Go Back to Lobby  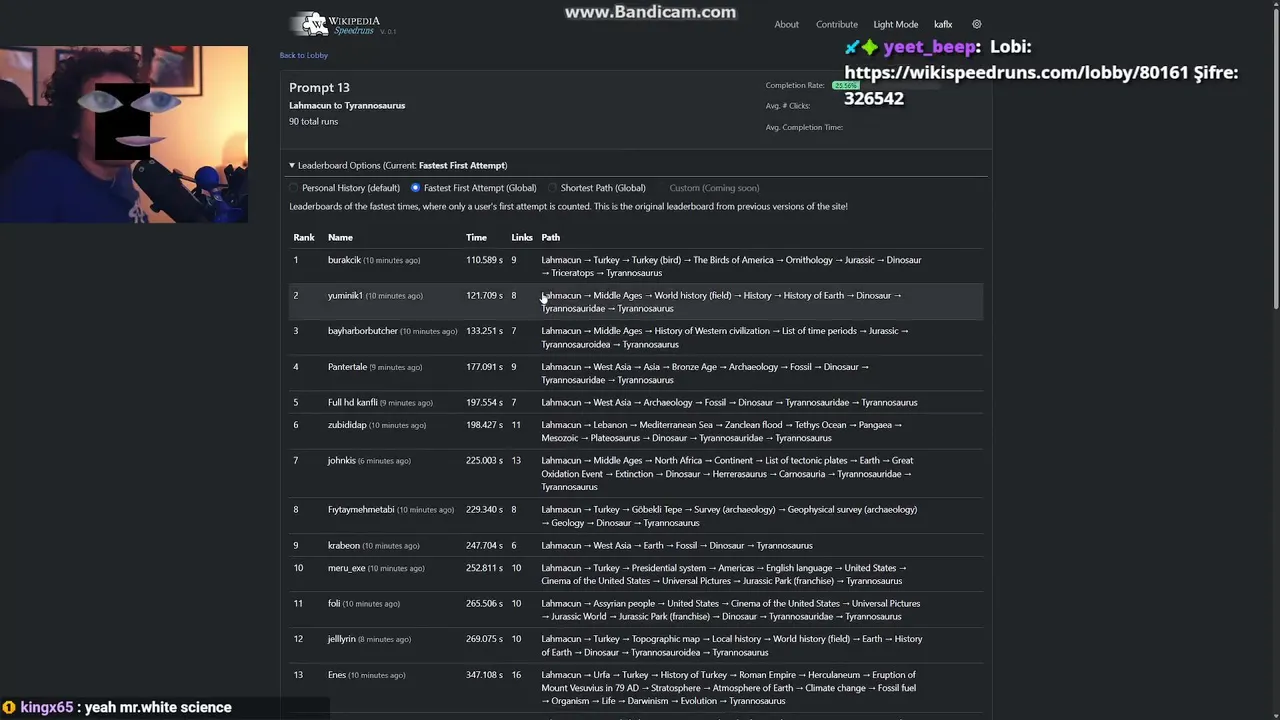304,55
